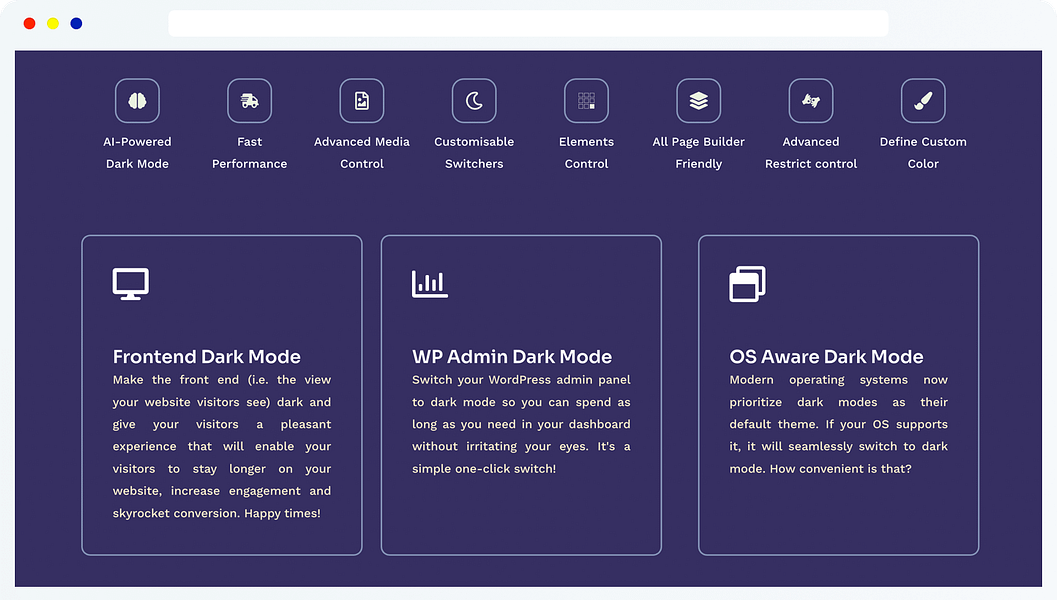1057x600 pixels.
Task: Click the "OS Aware Dark Mode" heading
Action: click(x=826, y=356)
